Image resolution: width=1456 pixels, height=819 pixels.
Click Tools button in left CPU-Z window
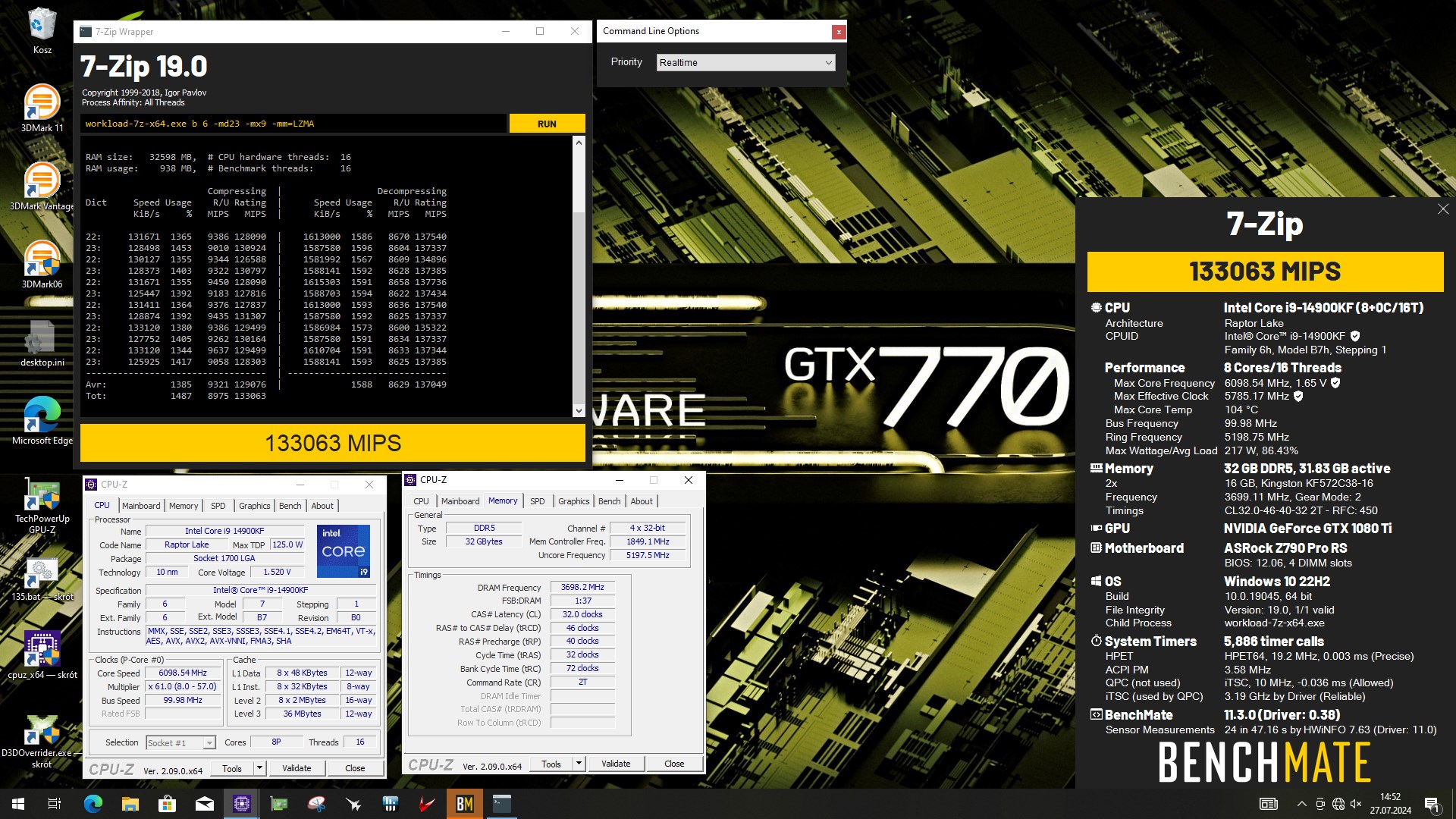[x=232, y=768]
